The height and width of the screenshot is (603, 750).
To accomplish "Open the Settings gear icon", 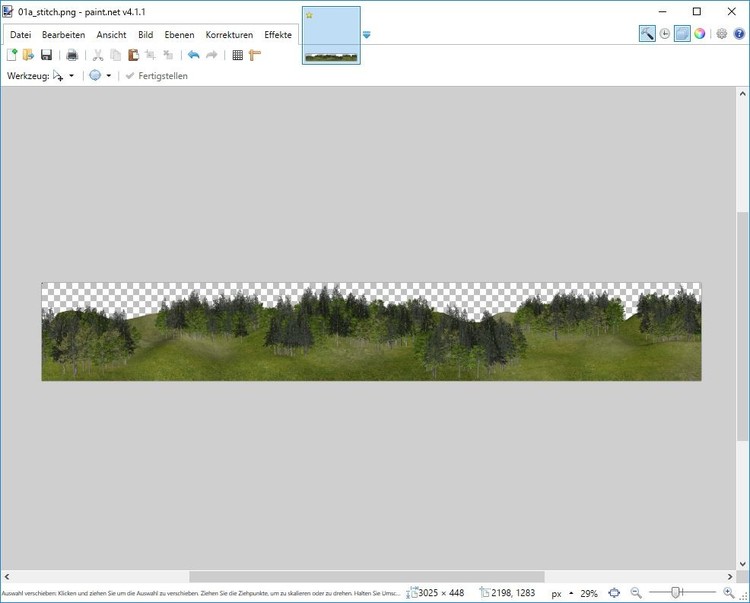I will [x=721, y=34].
